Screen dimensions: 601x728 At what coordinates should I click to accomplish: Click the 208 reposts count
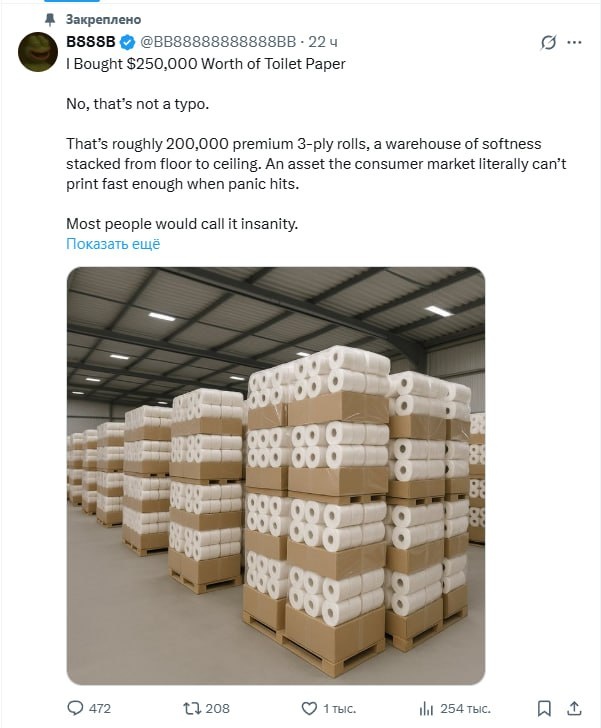(217, 708)
